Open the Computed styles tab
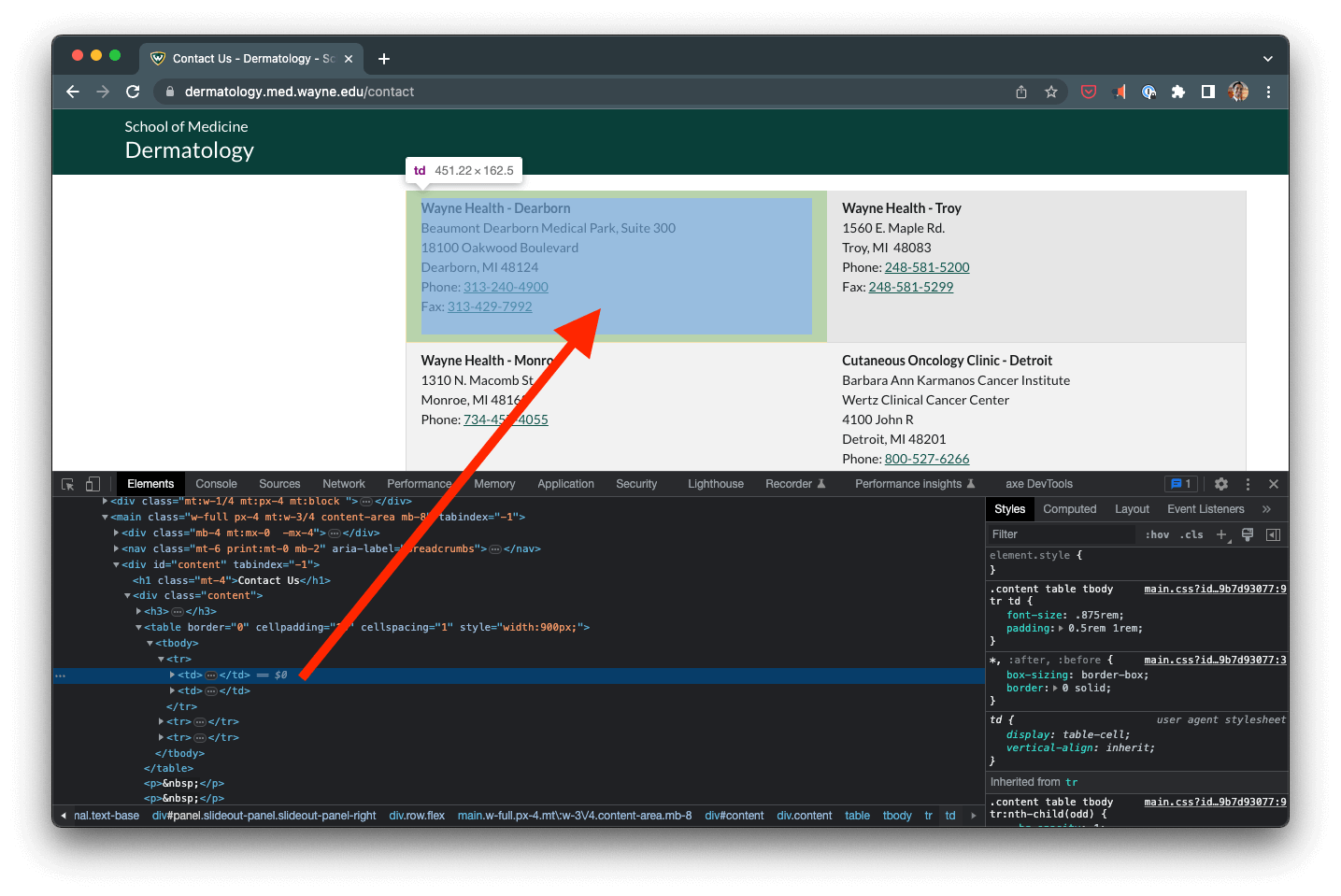 click(x=1069, y=508)
